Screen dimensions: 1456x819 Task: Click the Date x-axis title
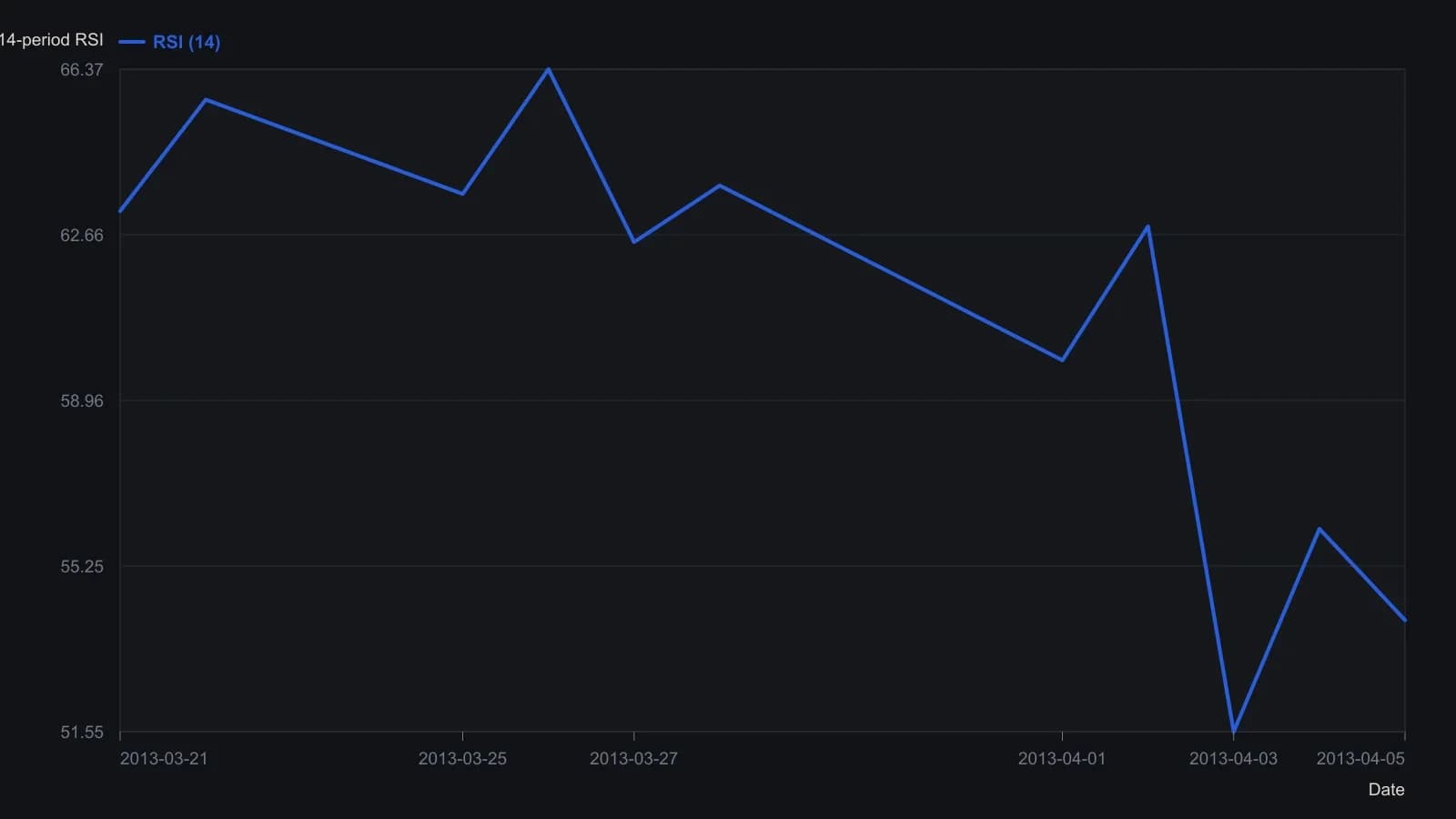[x=1386, y=790]
